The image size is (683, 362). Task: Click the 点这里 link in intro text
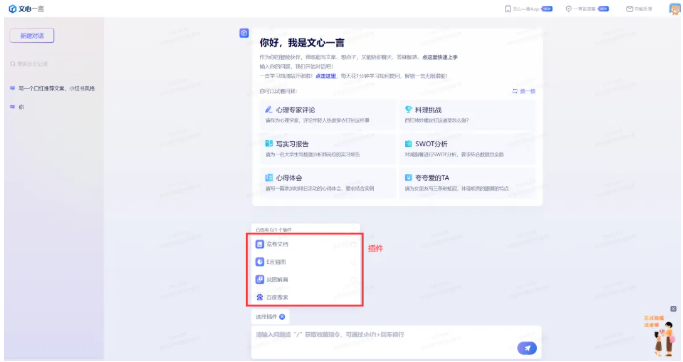326,76
